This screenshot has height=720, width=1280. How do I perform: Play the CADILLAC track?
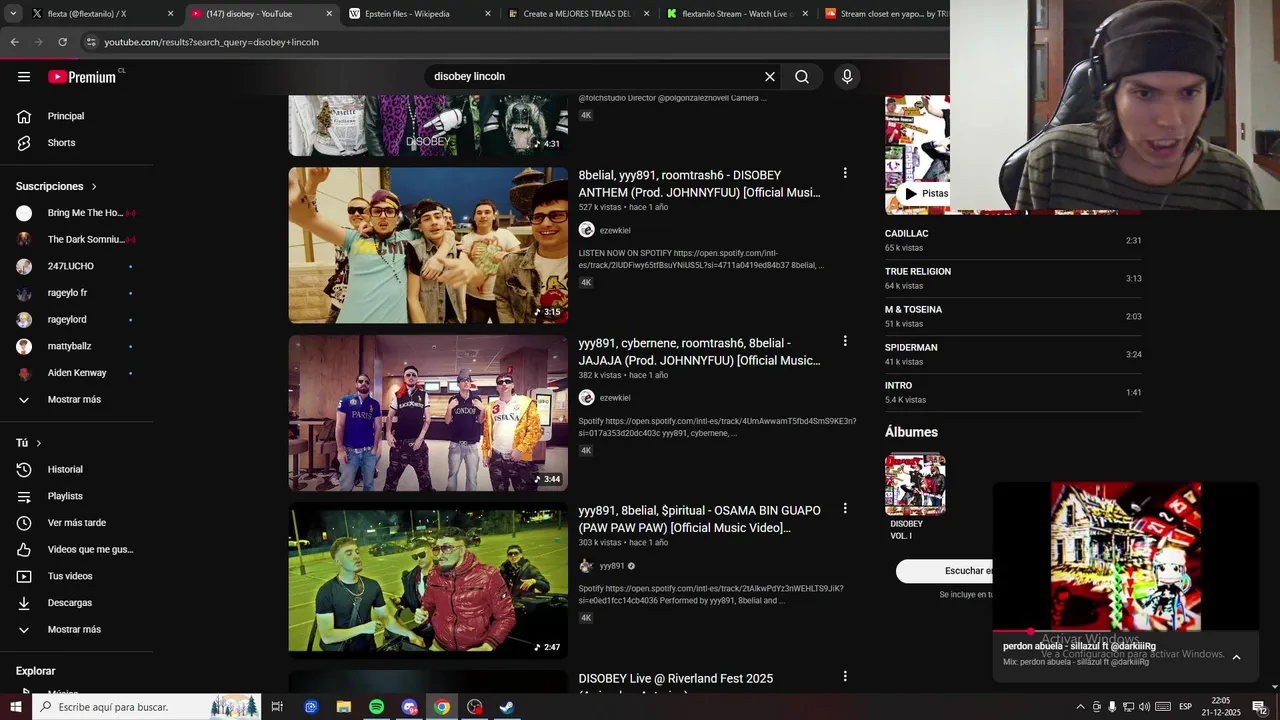coord(1013,240)
